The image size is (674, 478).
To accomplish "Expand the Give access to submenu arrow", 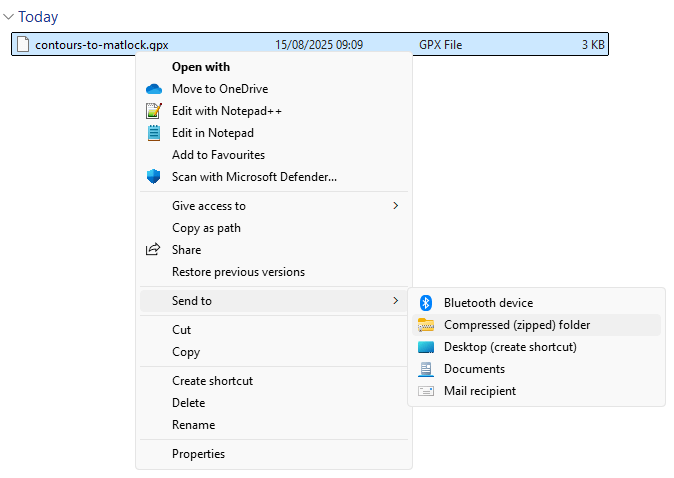I will pos(395,206).
